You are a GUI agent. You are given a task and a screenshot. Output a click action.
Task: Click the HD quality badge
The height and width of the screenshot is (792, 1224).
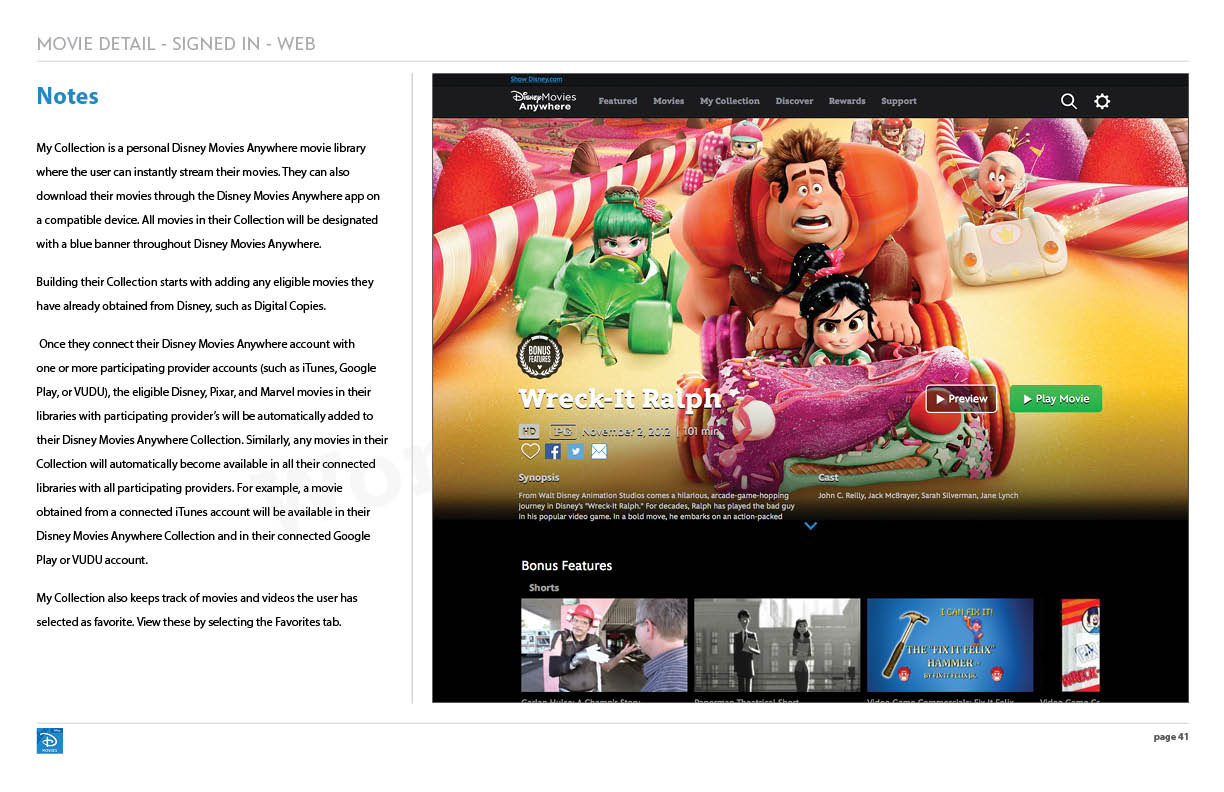tap(530, 431)
